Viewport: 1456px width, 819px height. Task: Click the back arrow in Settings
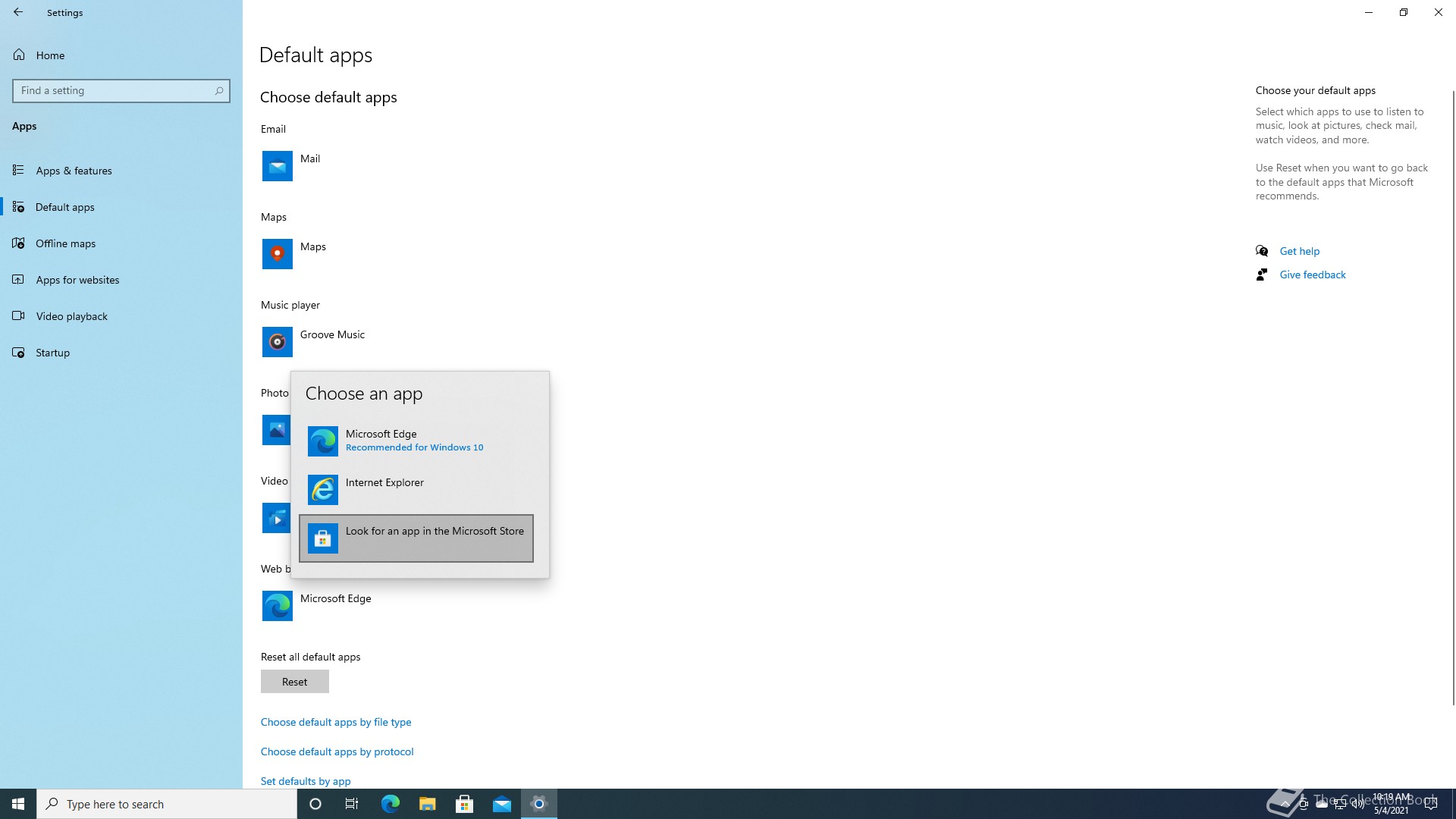[18, 12]
